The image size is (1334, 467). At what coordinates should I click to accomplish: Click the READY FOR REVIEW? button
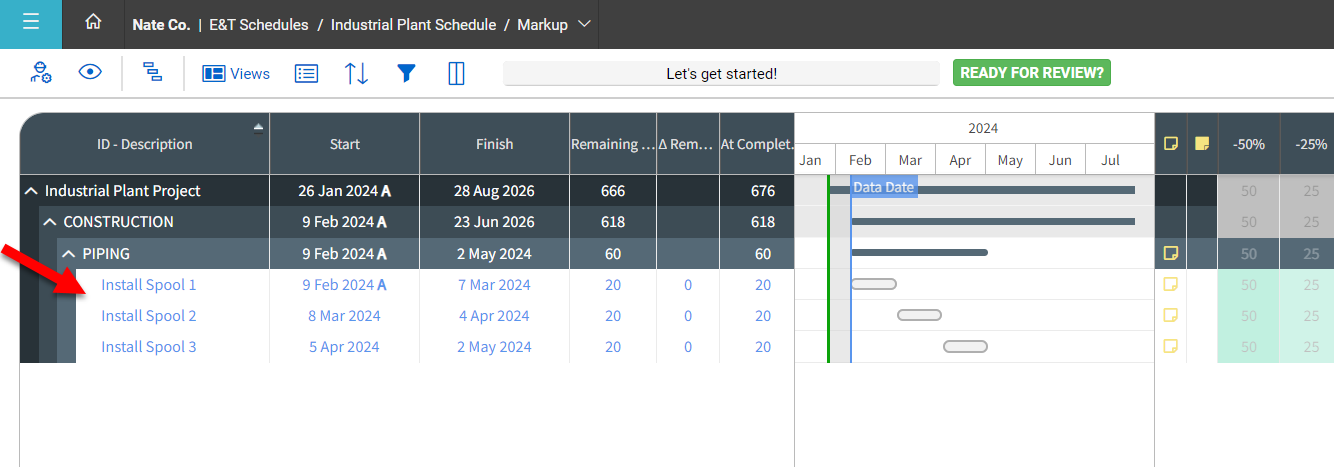click(x=1031, y=73)
